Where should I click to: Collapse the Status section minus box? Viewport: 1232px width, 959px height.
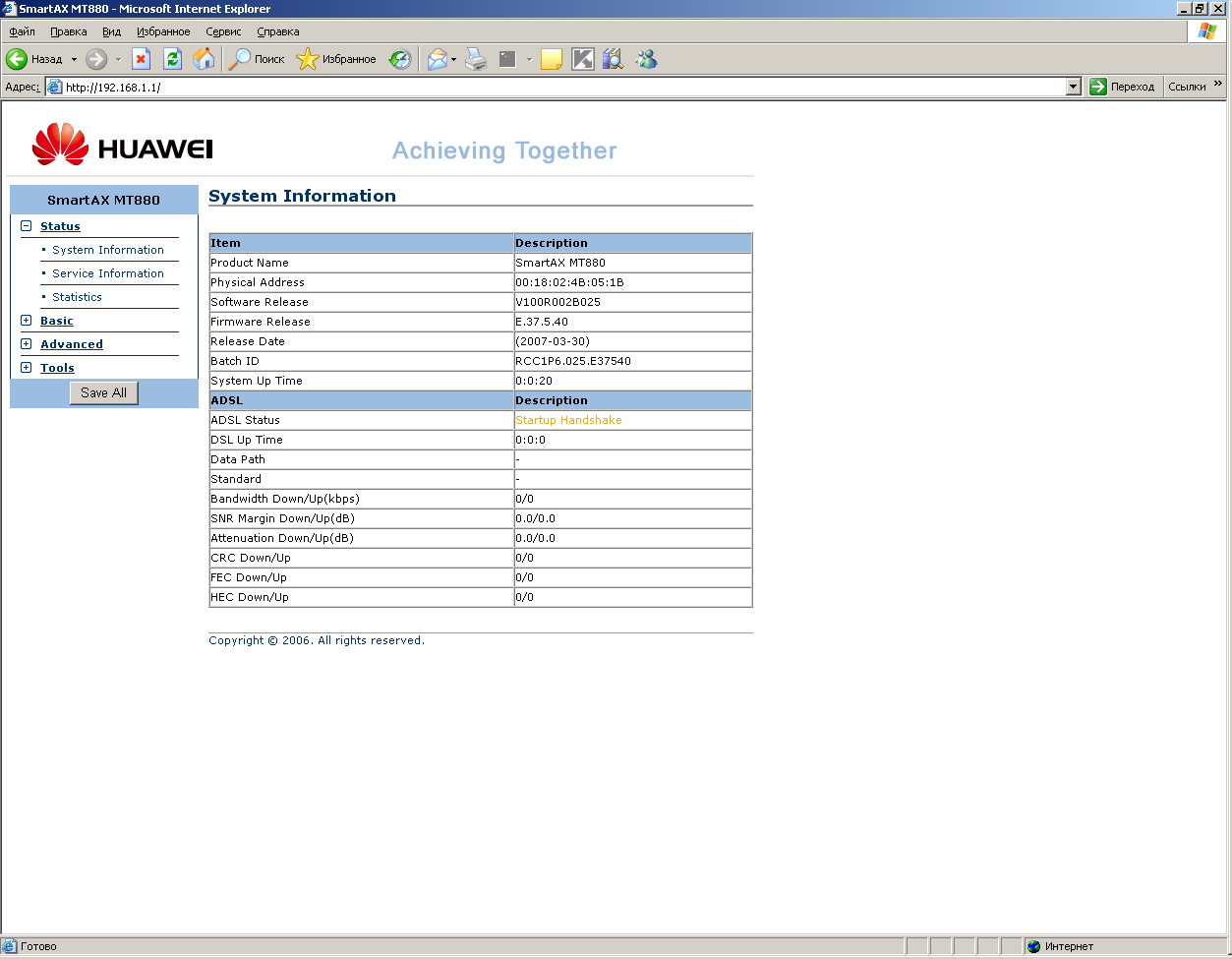pos(26,226)
